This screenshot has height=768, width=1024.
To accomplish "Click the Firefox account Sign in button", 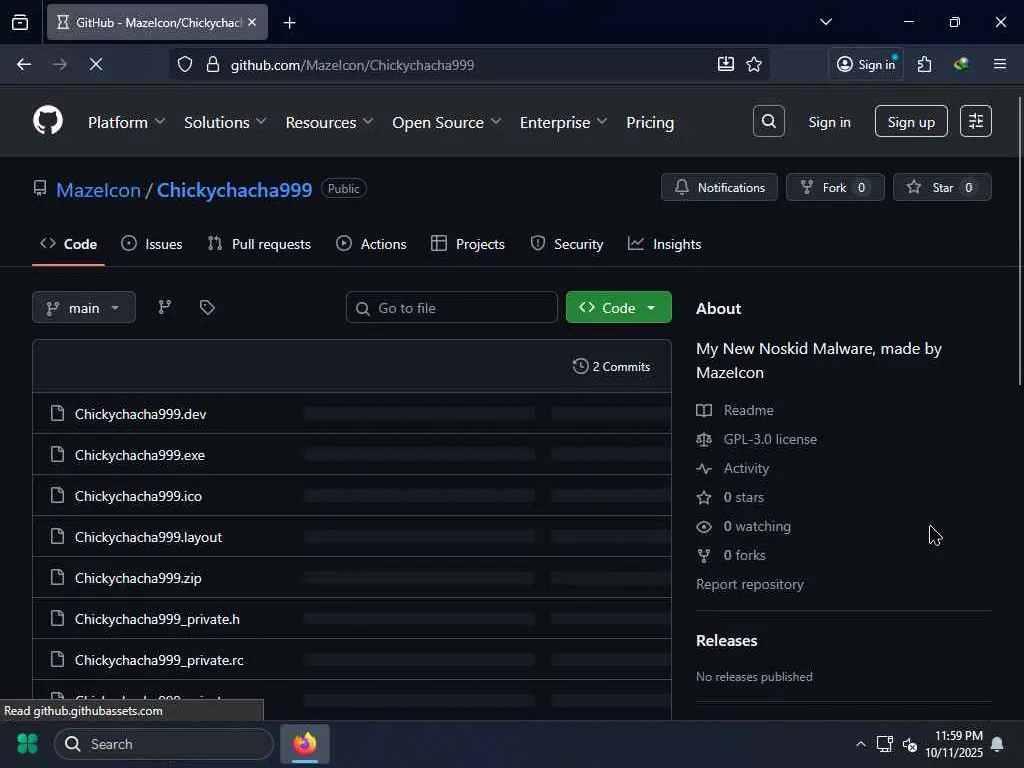I will [x=866, y=65].
